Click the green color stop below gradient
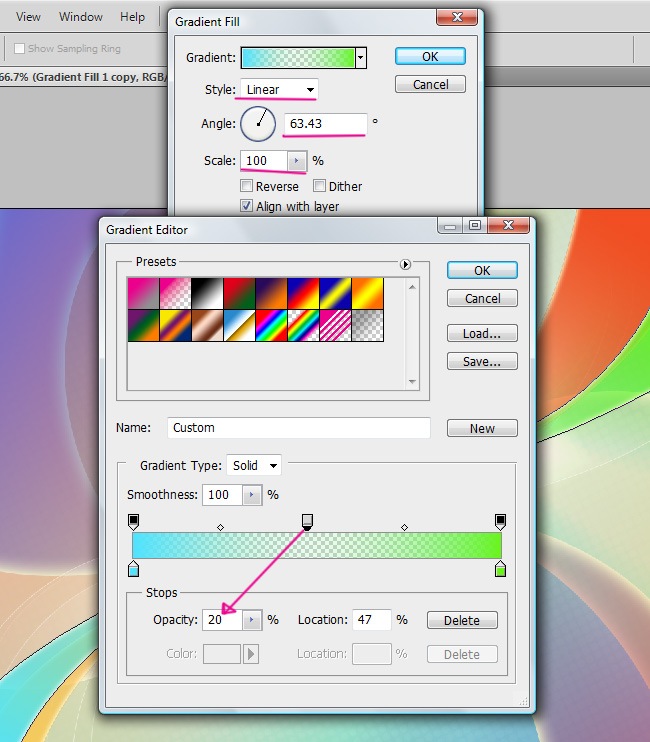Image resolution: width=650 pixels, height=742 pixels. click(500, 569)
